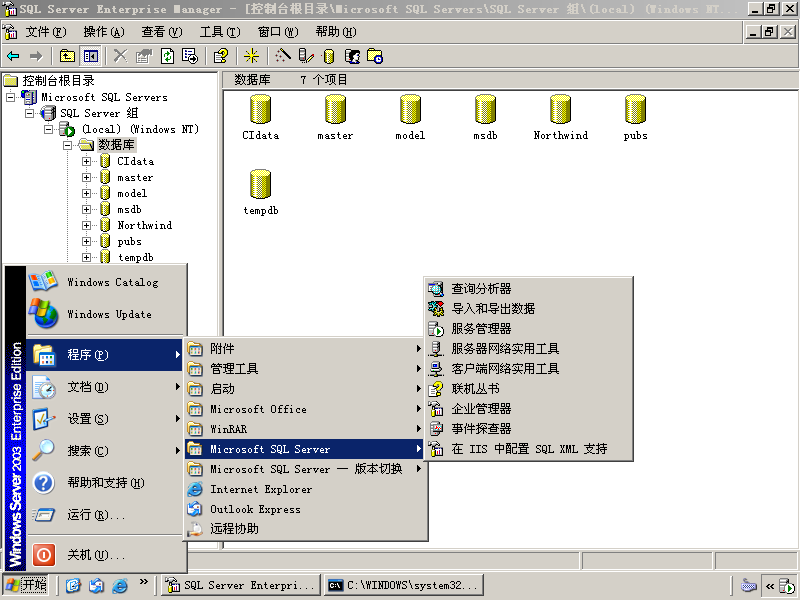800x600 pixels.
Task: Open the Microsoft Office programs folder
Action: (x=305, y=409)
